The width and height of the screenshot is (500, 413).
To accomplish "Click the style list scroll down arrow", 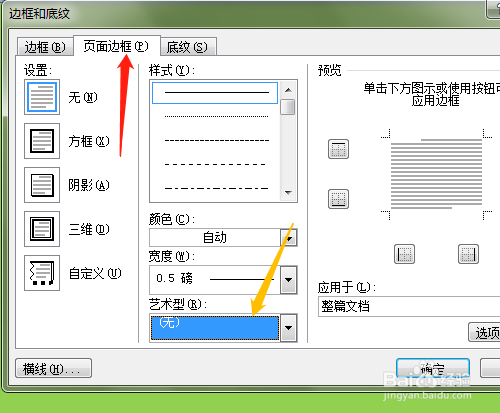I will click(x=288, y=193).
